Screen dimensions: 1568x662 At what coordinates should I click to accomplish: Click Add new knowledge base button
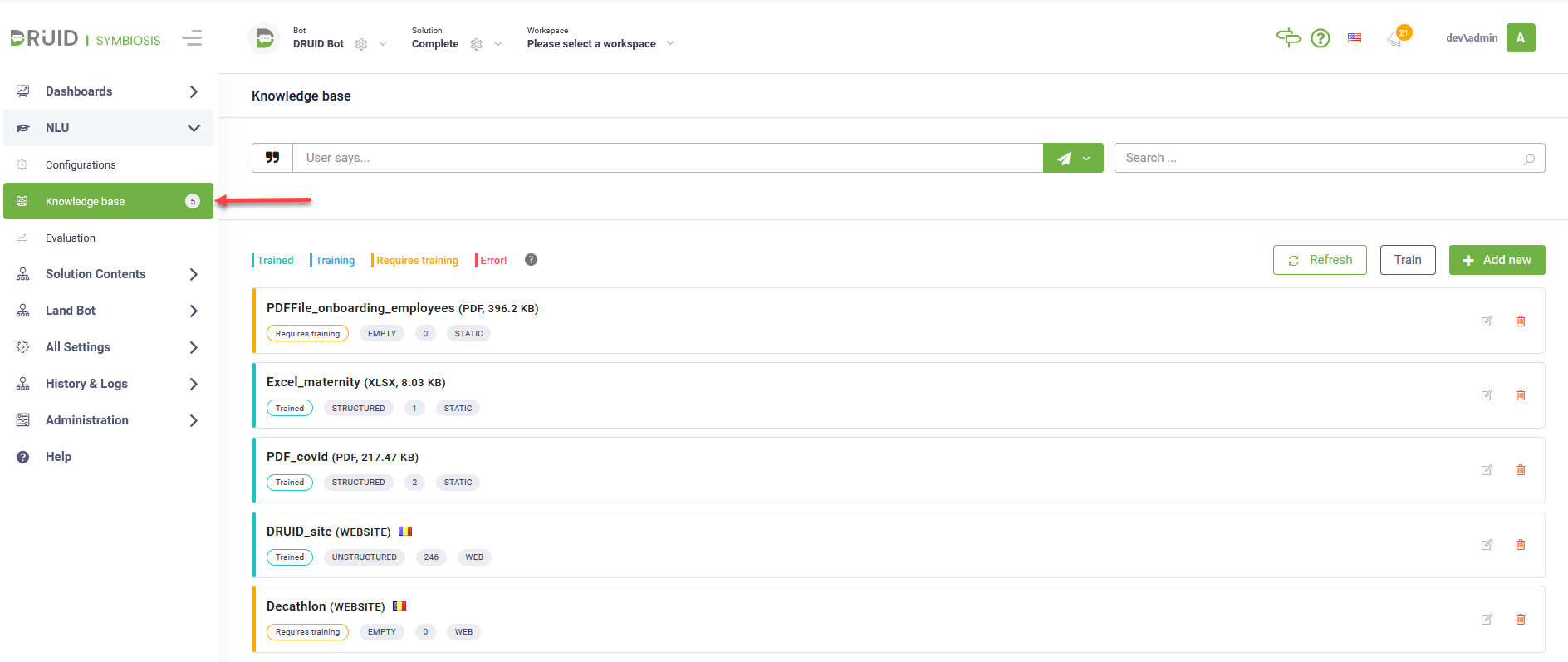coord(1497,260)
